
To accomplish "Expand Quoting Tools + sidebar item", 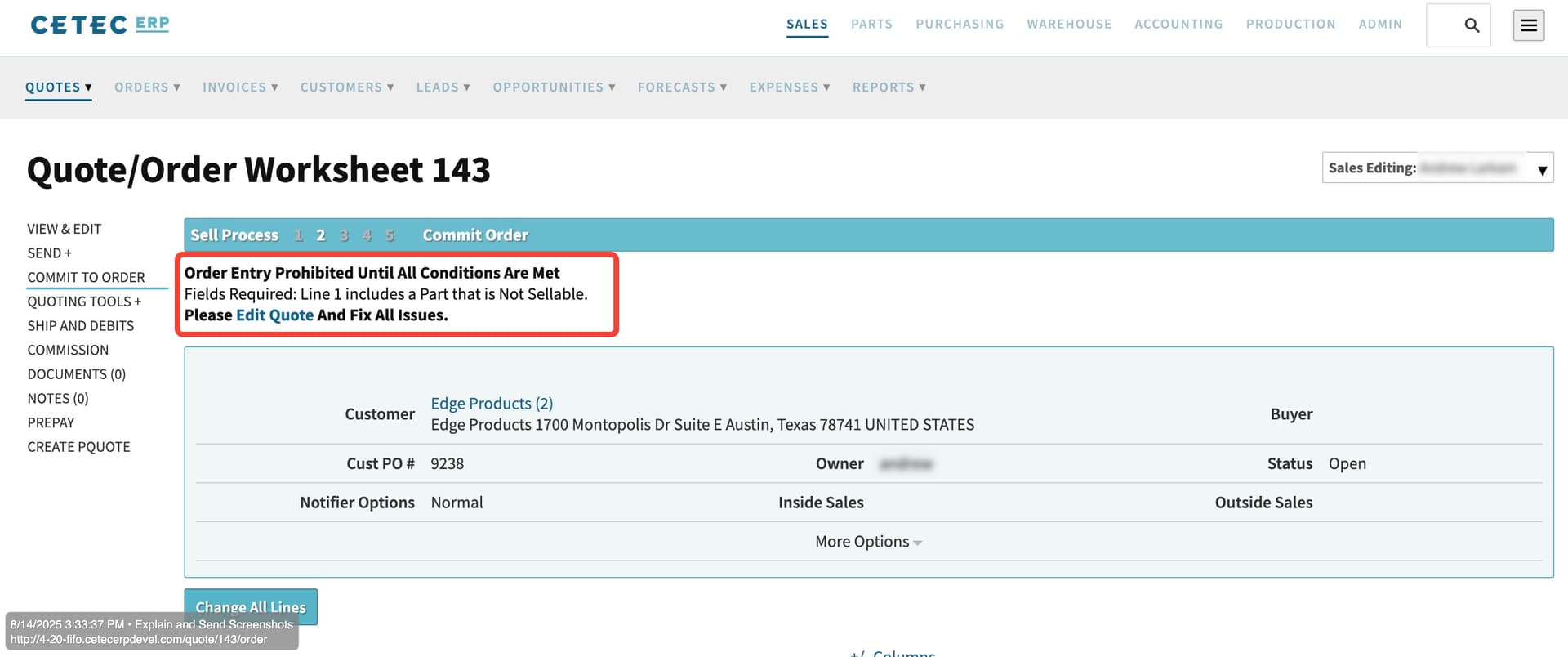I will pyautogui.click(x=84, y=302).
